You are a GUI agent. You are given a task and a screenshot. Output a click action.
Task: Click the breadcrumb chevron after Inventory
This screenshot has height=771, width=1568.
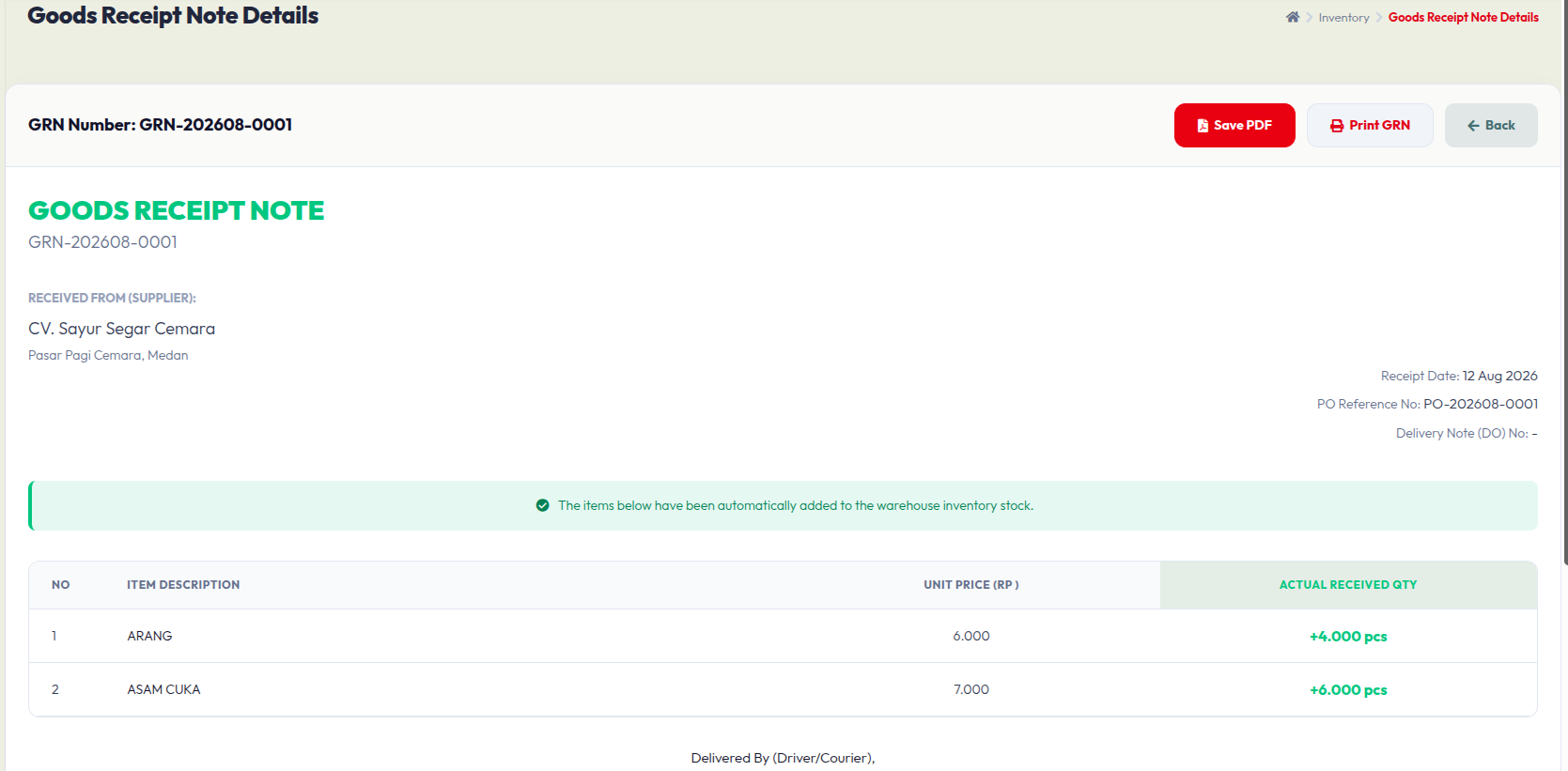click(1379, 17)
